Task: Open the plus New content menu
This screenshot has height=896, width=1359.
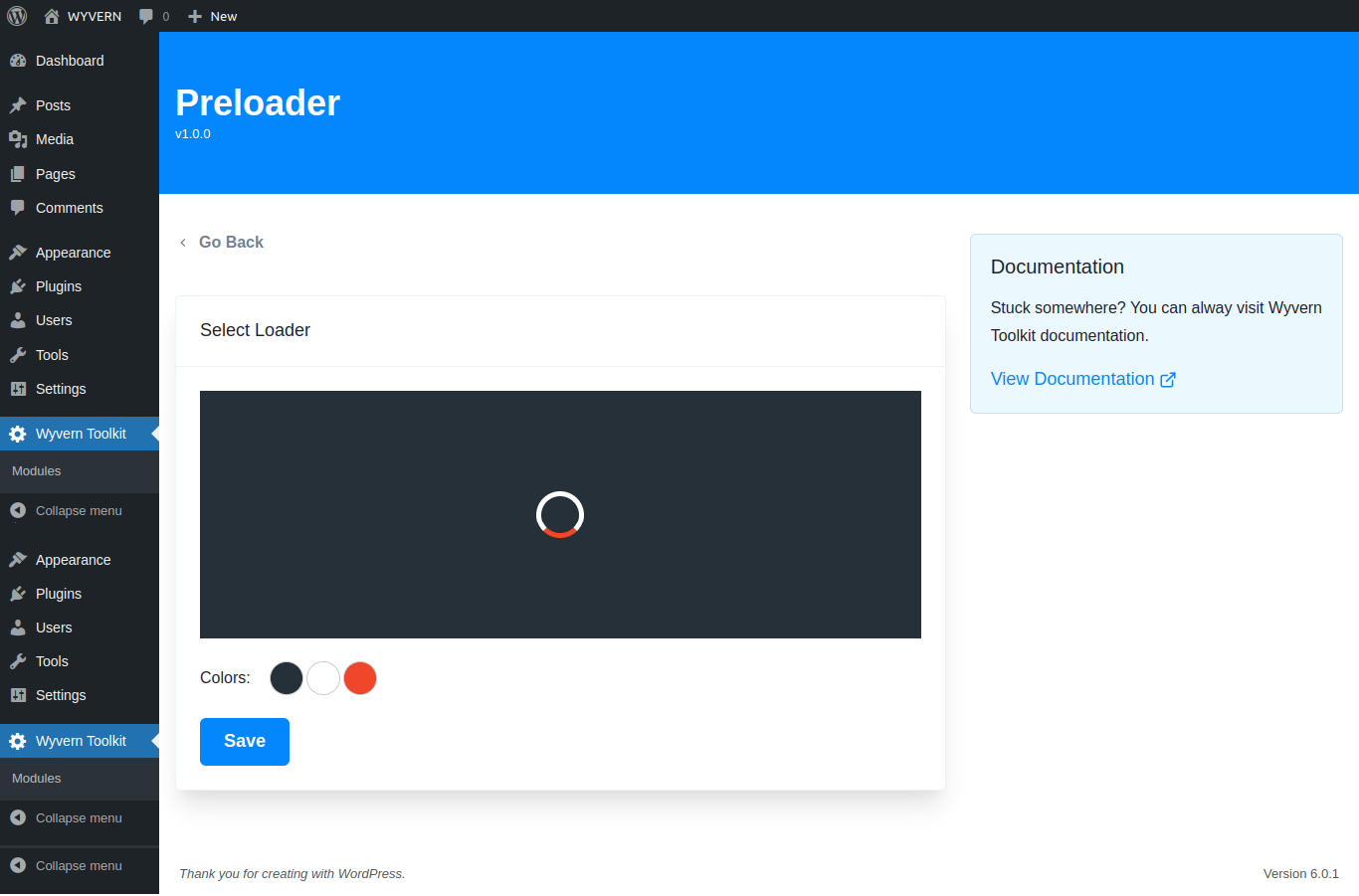Action: pos(212,16)
